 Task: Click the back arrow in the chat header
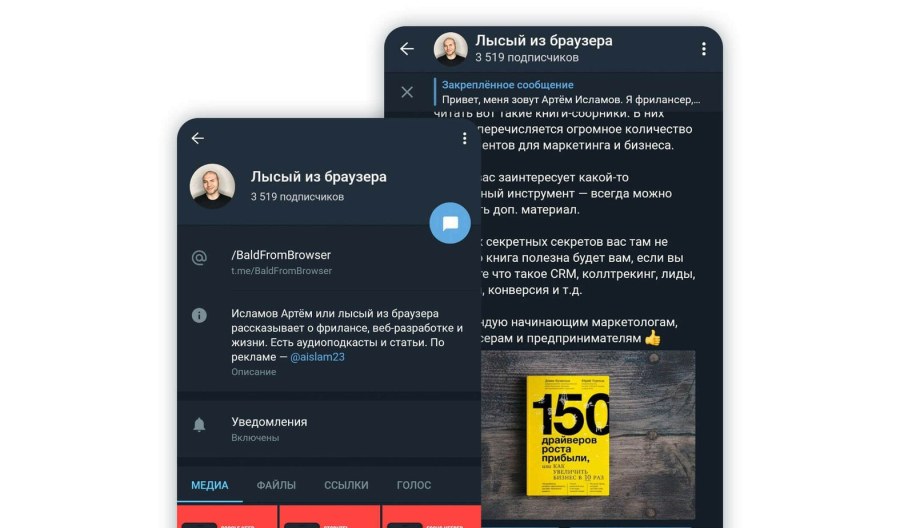pyautogui.click(x=407, y=49)
